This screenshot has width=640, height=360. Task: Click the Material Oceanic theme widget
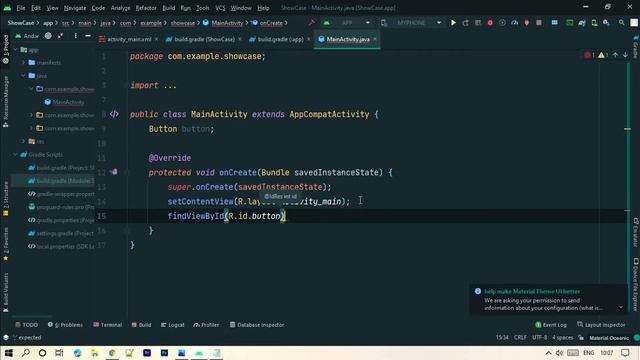click(609, 338)
